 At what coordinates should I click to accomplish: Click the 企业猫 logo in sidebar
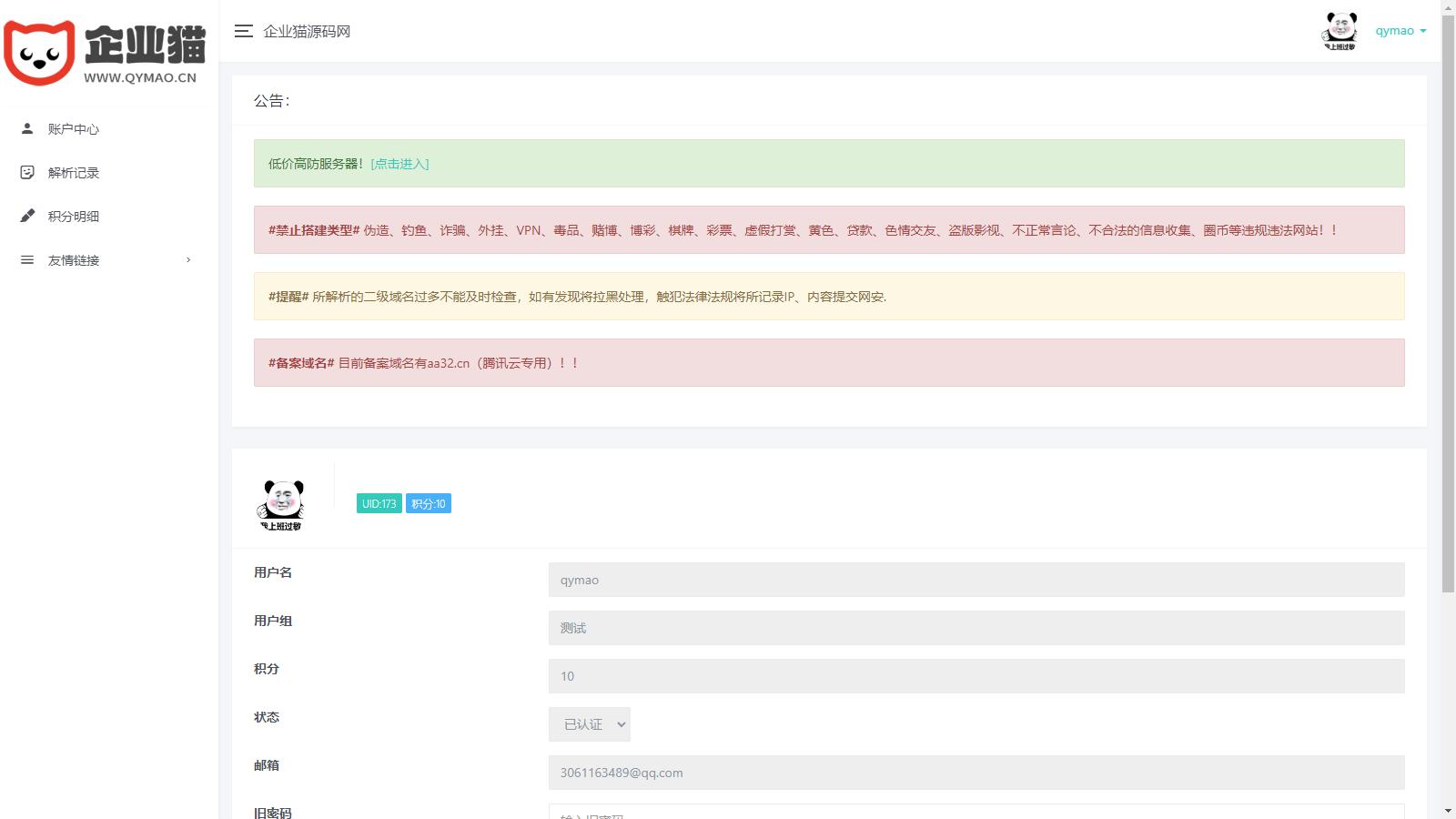pyautogui.click(x=106, y=53)
